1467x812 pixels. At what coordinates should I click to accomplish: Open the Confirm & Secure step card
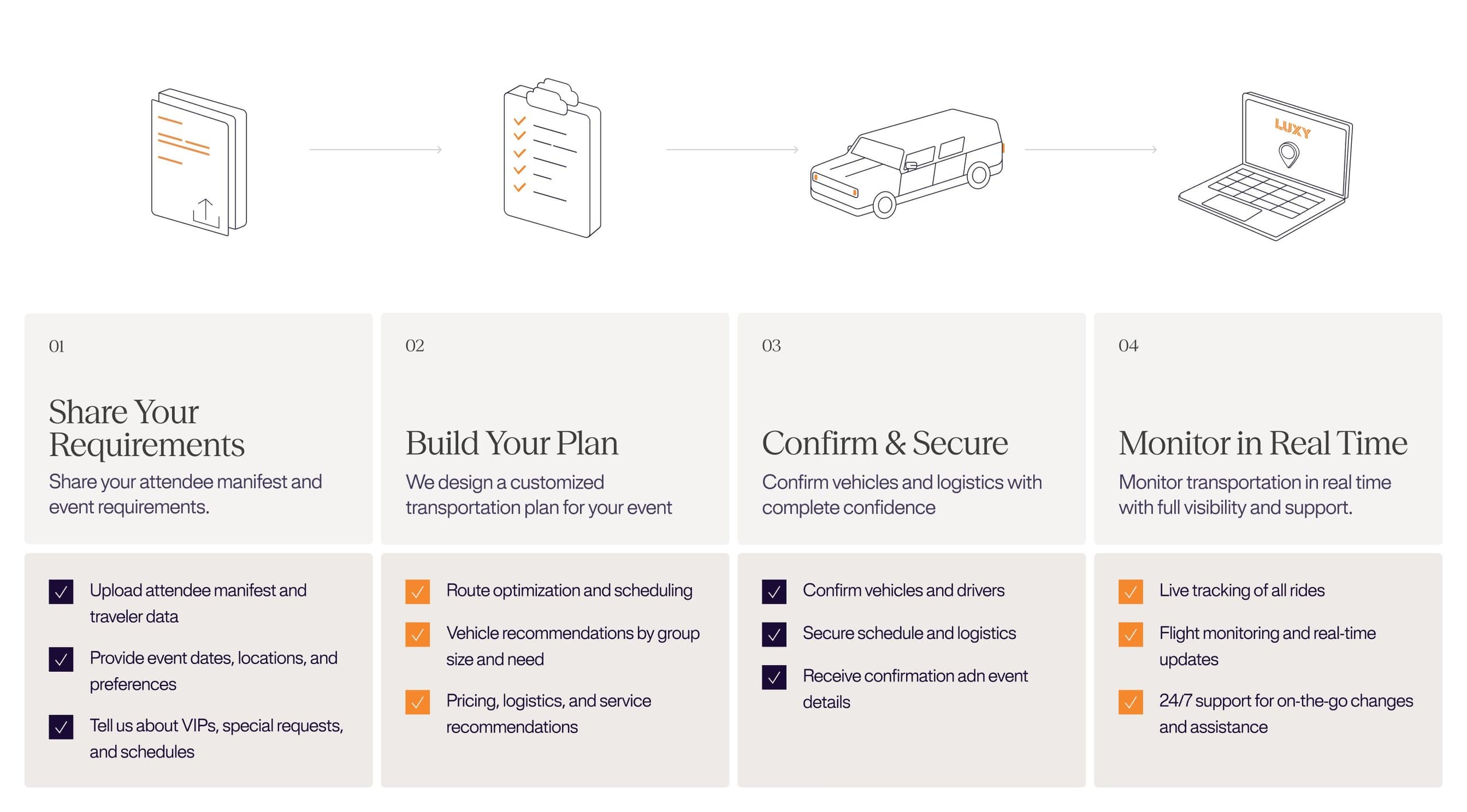pyautogui.click(x=911, y=428)
